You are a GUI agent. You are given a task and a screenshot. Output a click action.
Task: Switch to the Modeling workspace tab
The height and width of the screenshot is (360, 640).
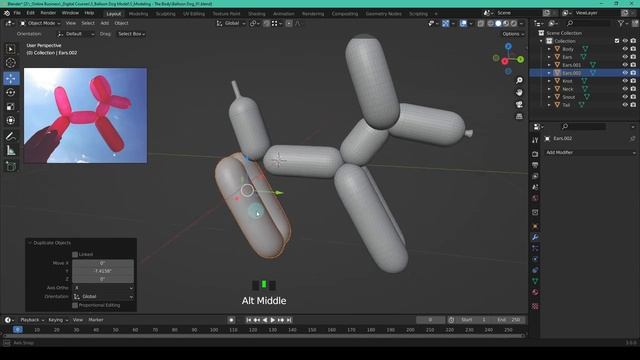[138, 13]
